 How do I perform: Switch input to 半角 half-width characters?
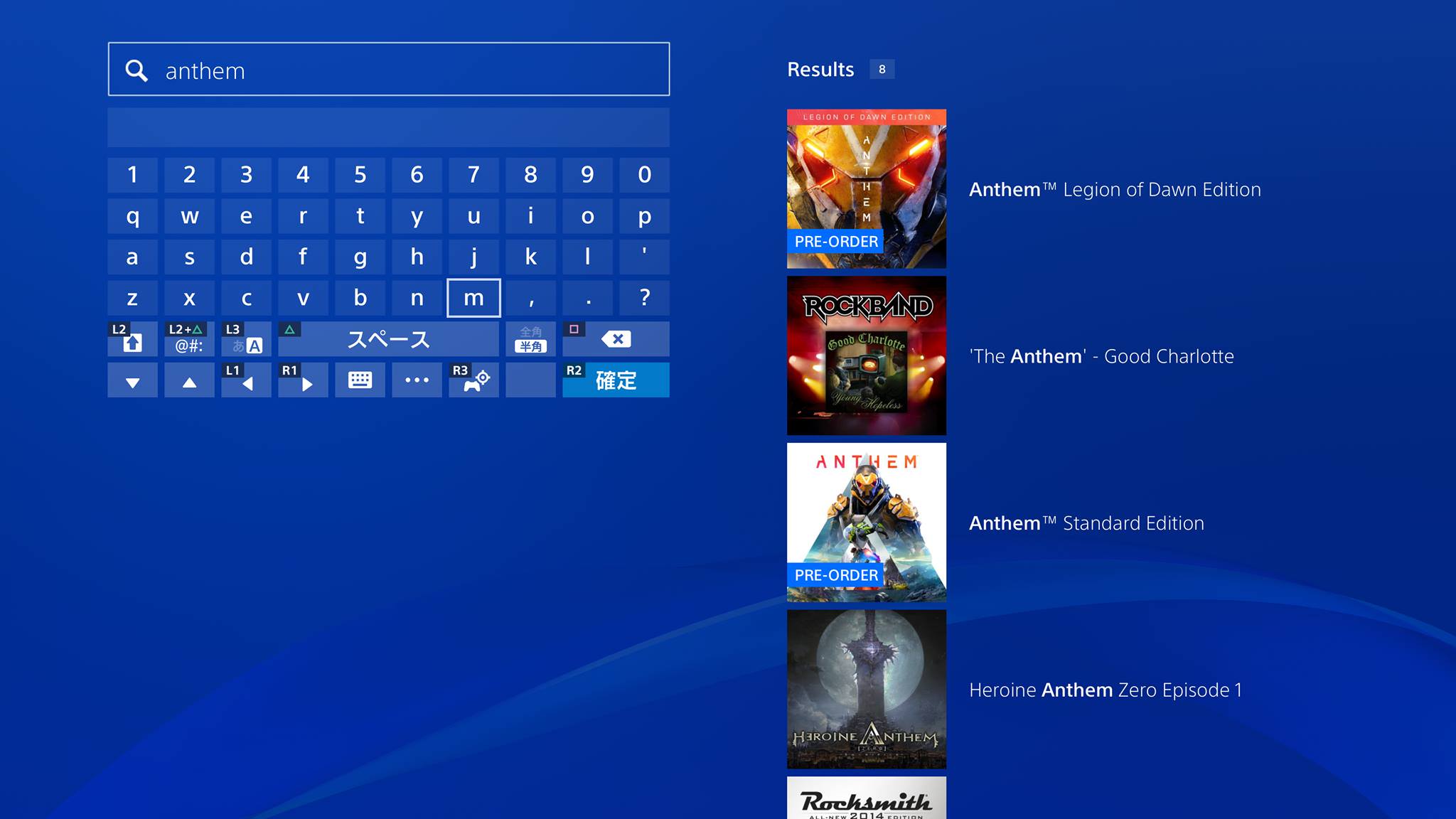[530, 339]
